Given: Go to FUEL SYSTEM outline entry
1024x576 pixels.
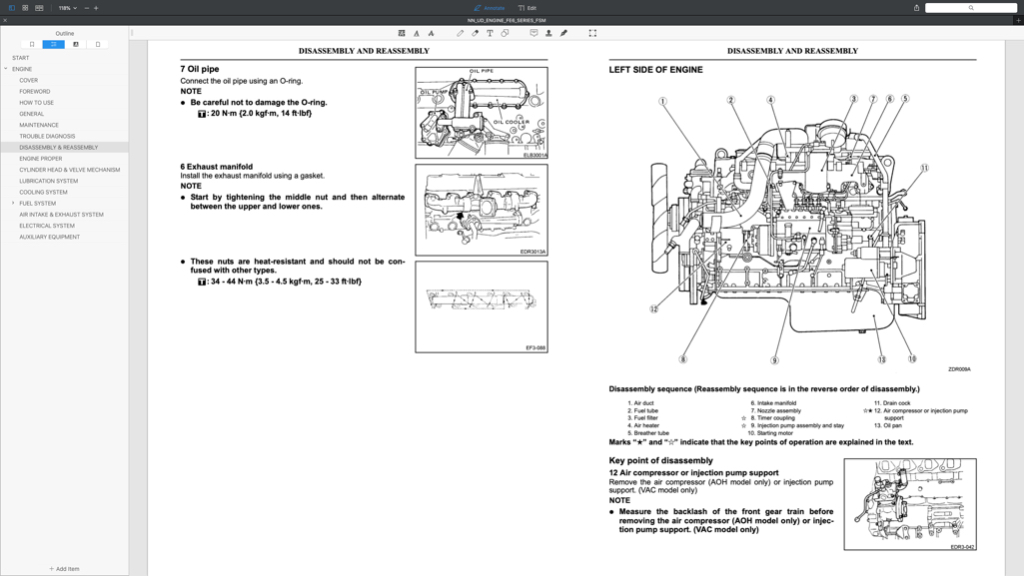Looking at the screenshot, I should coord(37,203).
